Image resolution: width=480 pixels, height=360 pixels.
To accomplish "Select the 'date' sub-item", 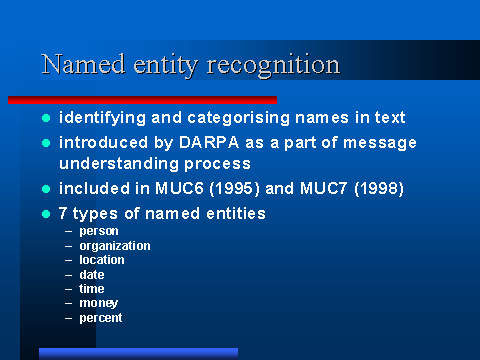I will pos(92,275).
